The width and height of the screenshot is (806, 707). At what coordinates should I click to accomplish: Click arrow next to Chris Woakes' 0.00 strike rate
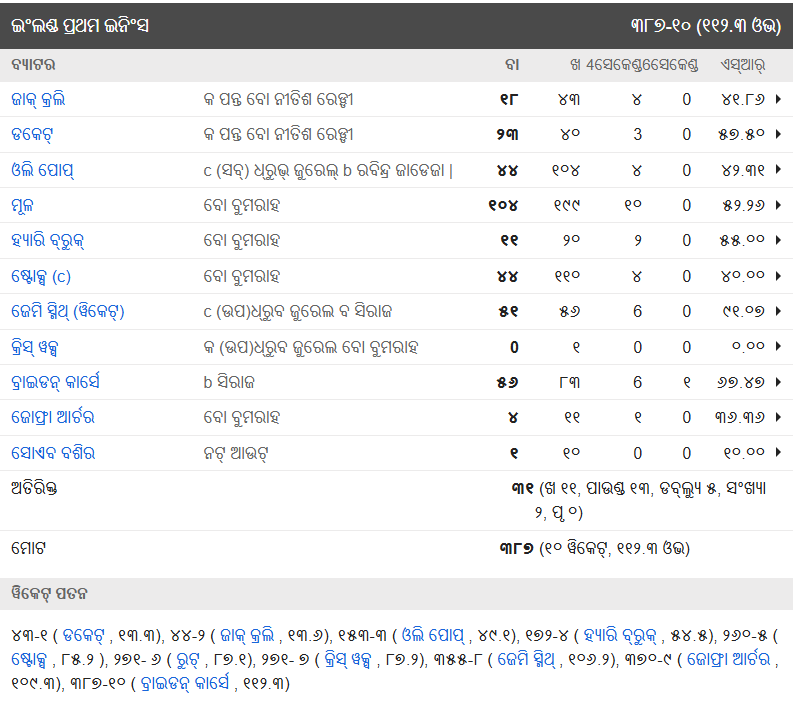coord(779,347)
